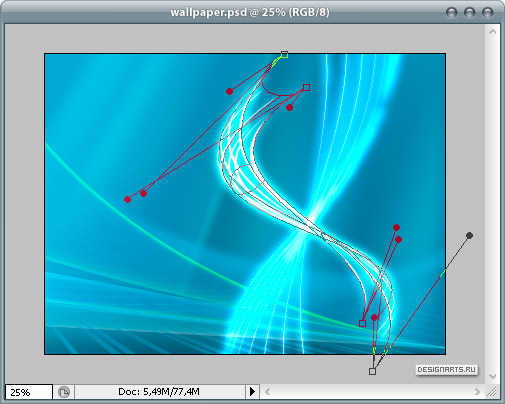Image resolution: width=505 pixels, height=404 pixels.
Task: Click the window resize grip corner
Action: (492, 392)
